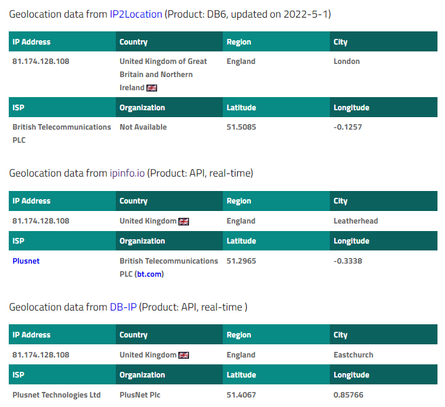
Task: Select longitude value -0.3338
Action: [x=348, y=261]
